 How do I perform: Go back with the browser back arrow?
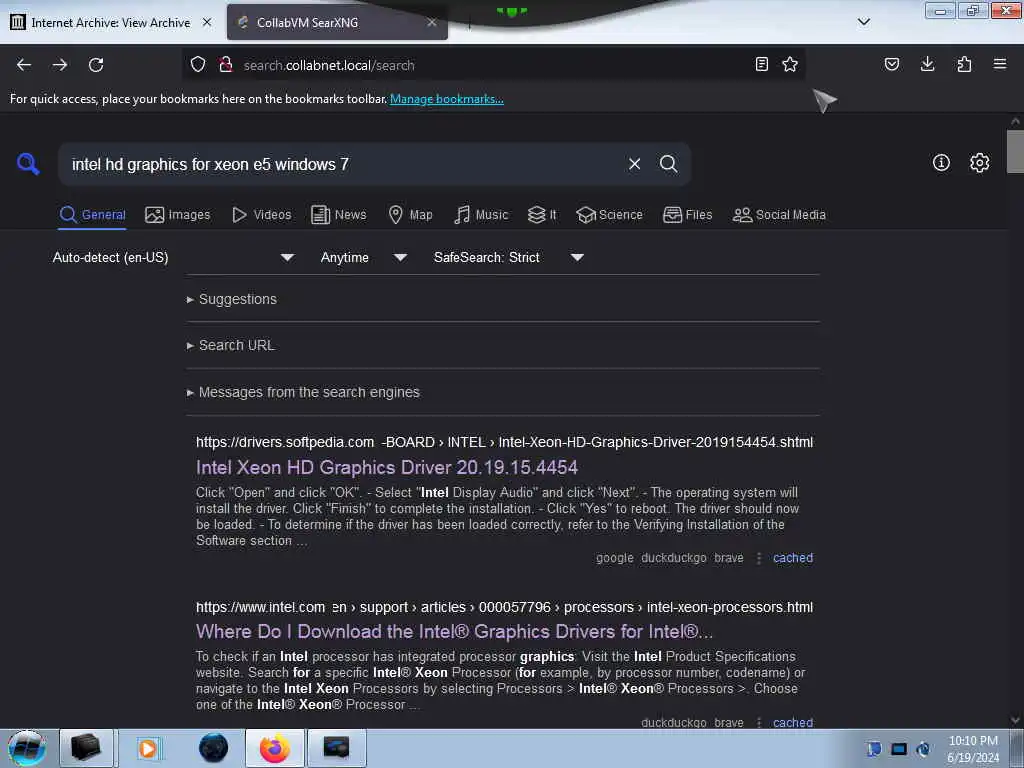coord(24,65)
